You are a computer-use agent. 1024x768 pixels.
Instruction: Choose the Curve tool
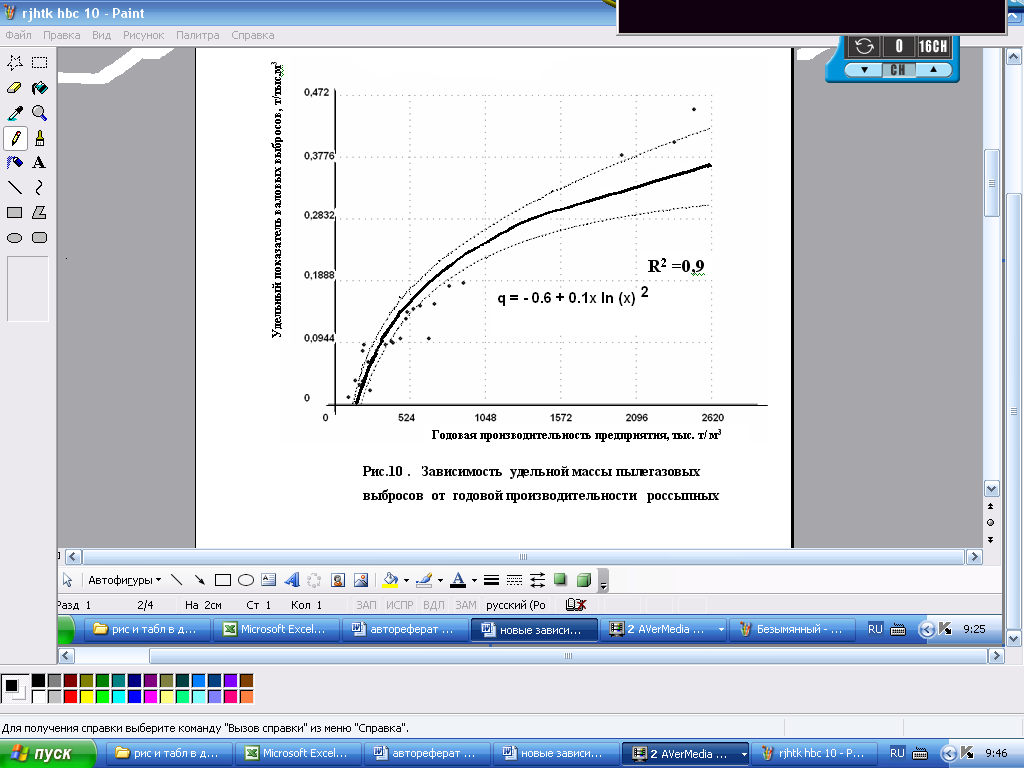pos(40,188)
